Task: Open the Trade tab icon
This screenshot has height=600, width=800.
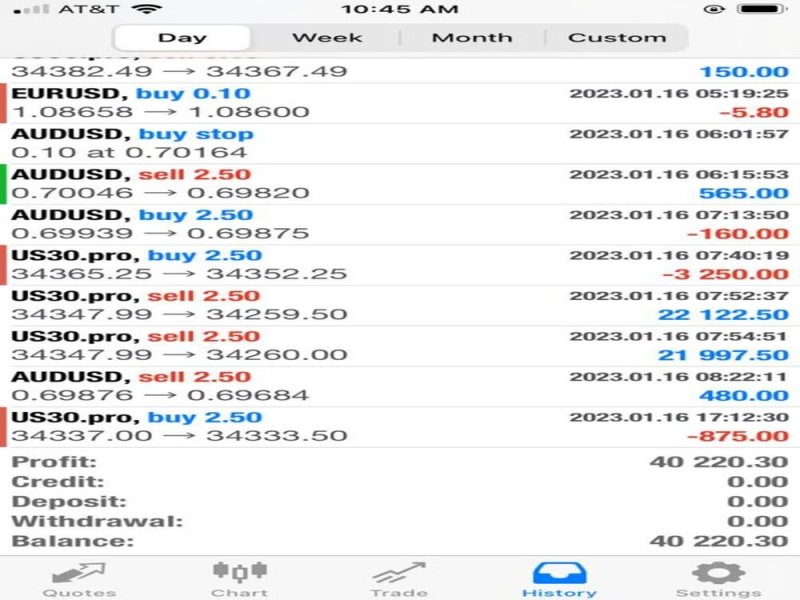Action: pos(399,572)
